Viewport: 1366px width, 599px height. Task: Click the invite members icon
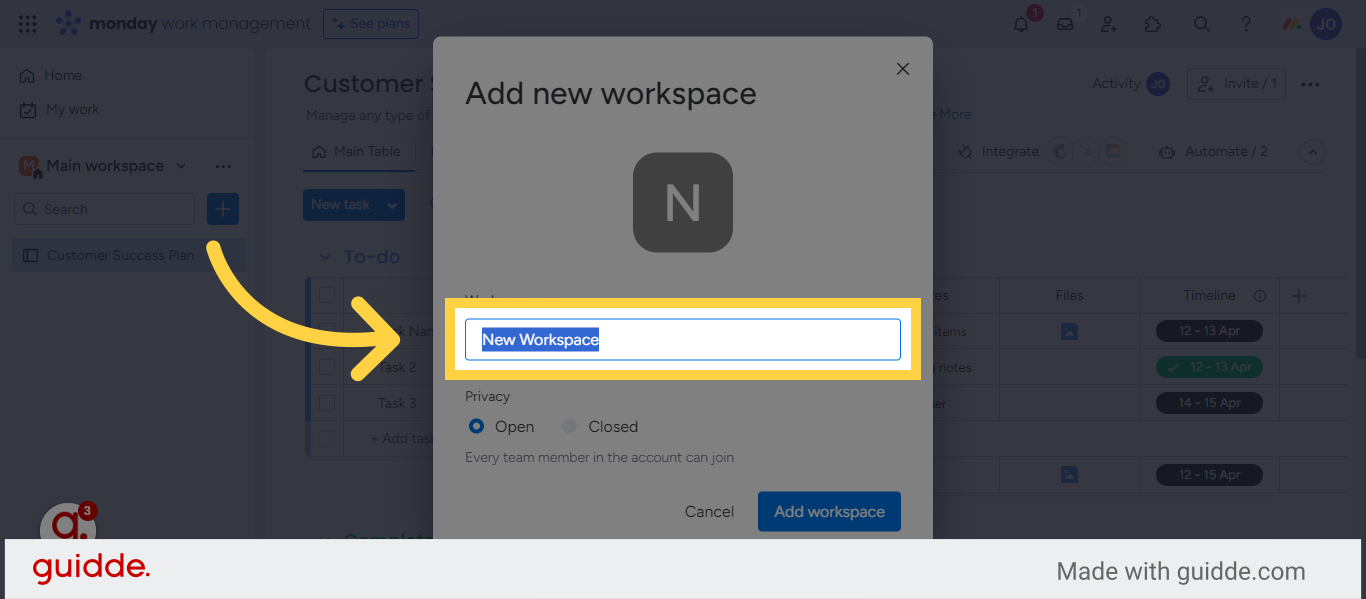(1108, 23)
